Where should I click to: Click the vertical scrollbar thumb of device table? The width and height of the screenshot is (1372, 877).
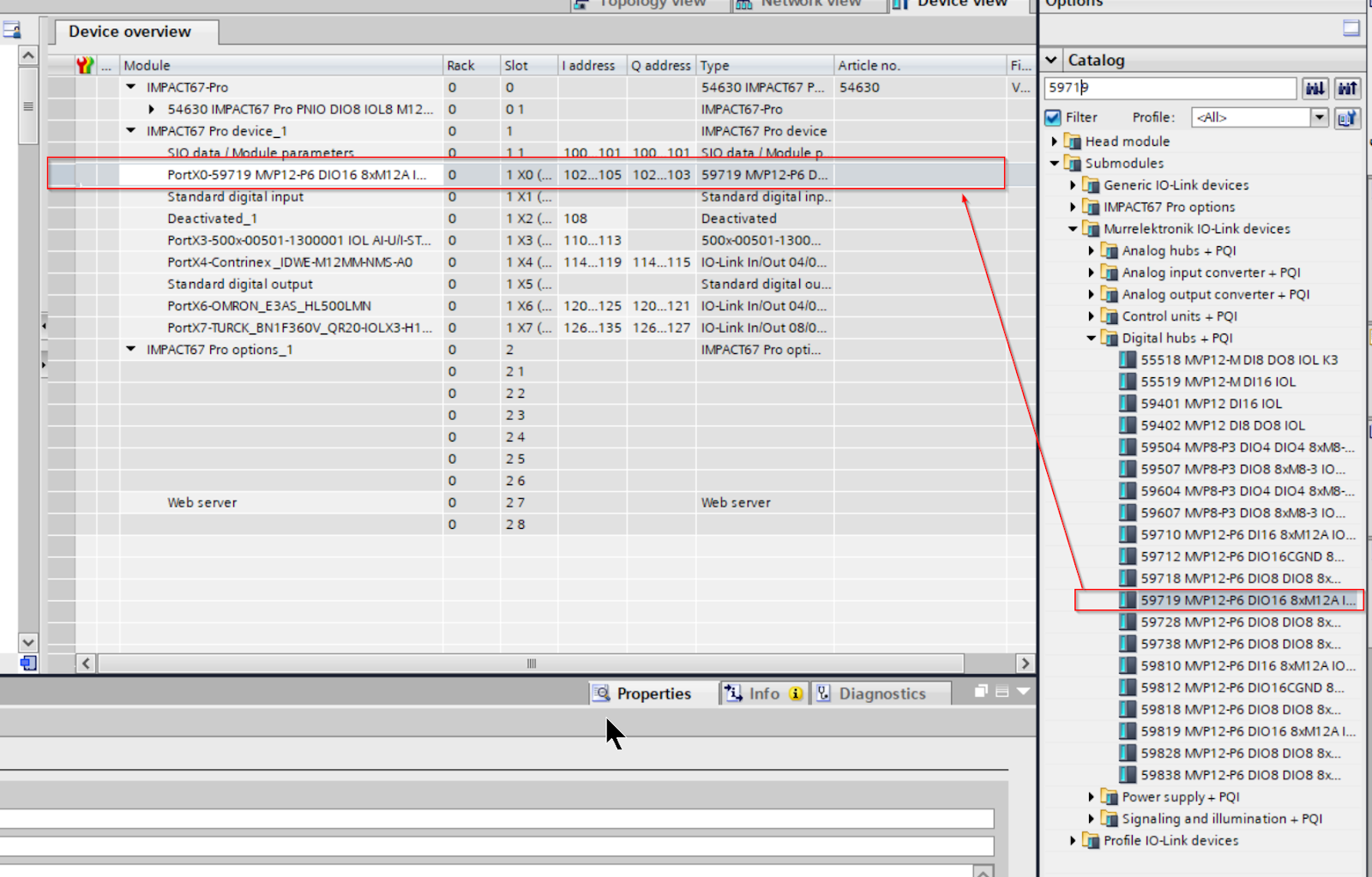click(x=28, y=106)
